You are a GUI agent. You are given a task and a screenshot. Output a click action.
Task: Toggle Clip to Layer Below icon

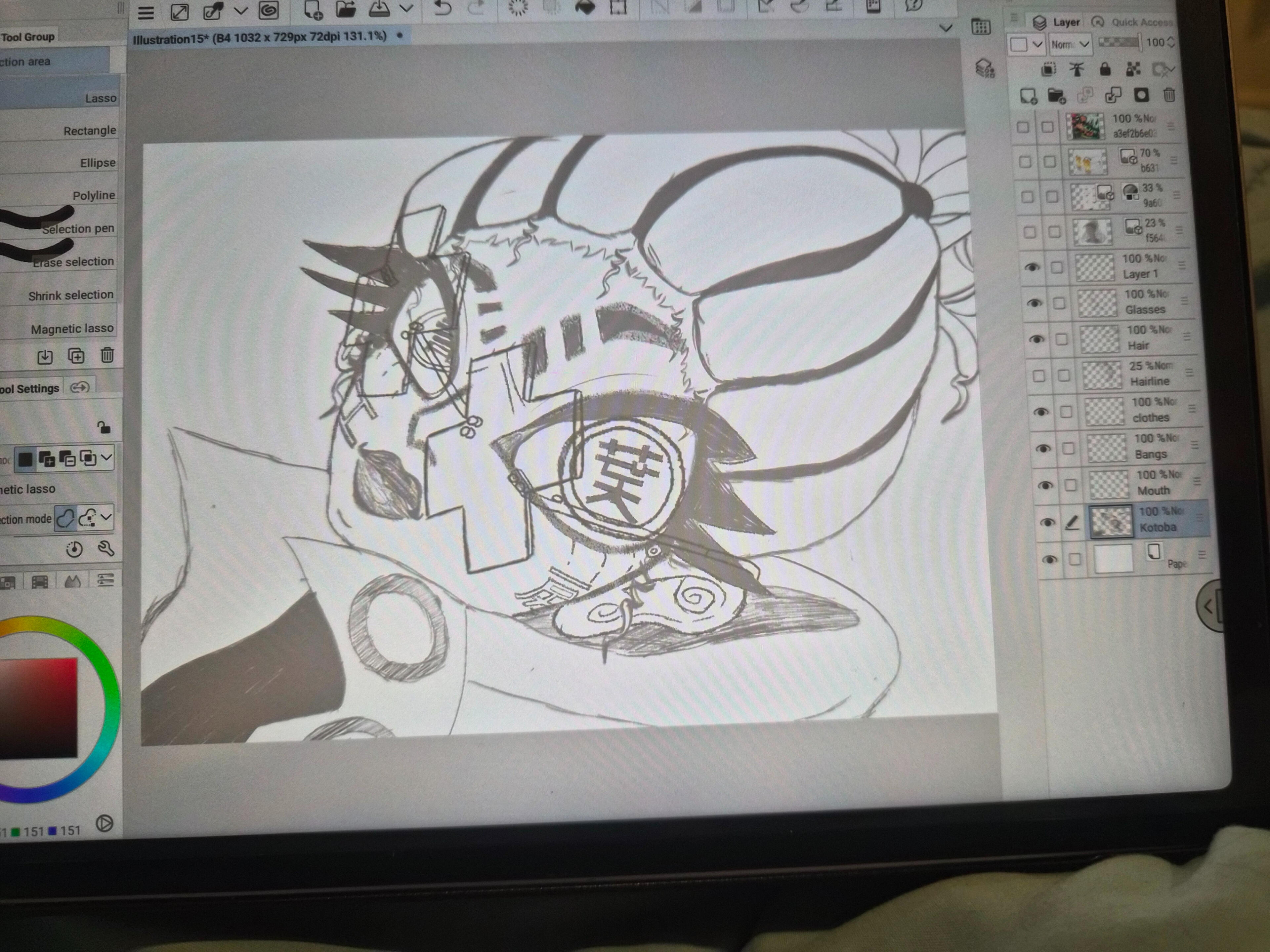point(1048,70)
